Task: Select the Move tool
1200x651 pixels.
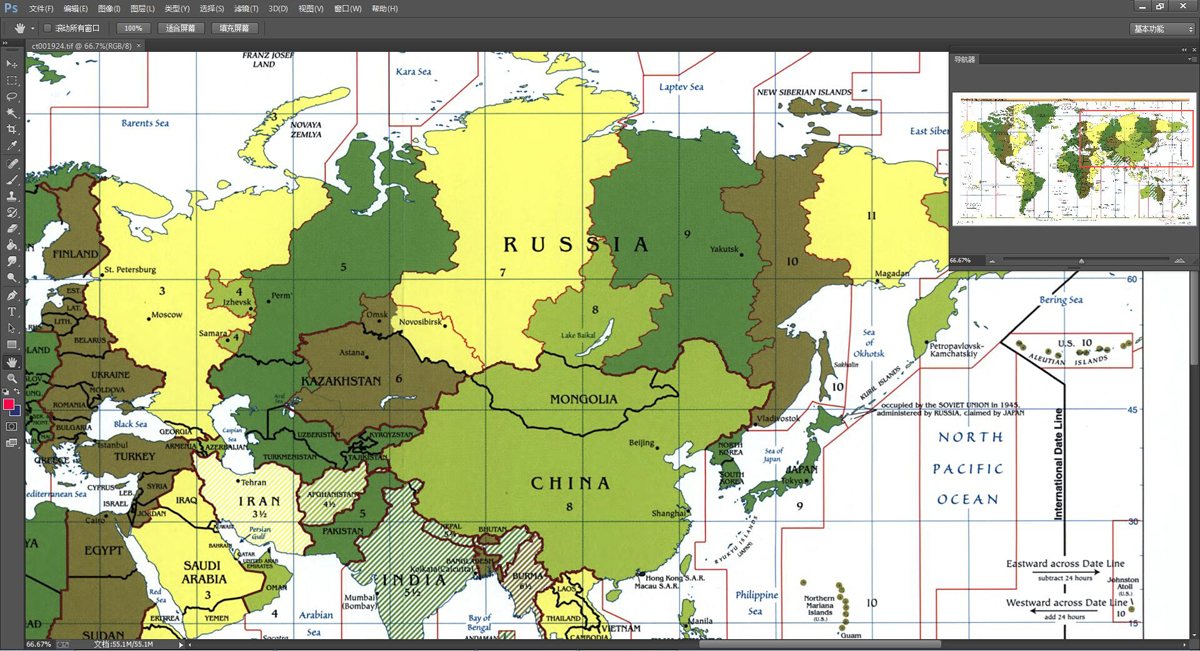Action: coord(12,63)
